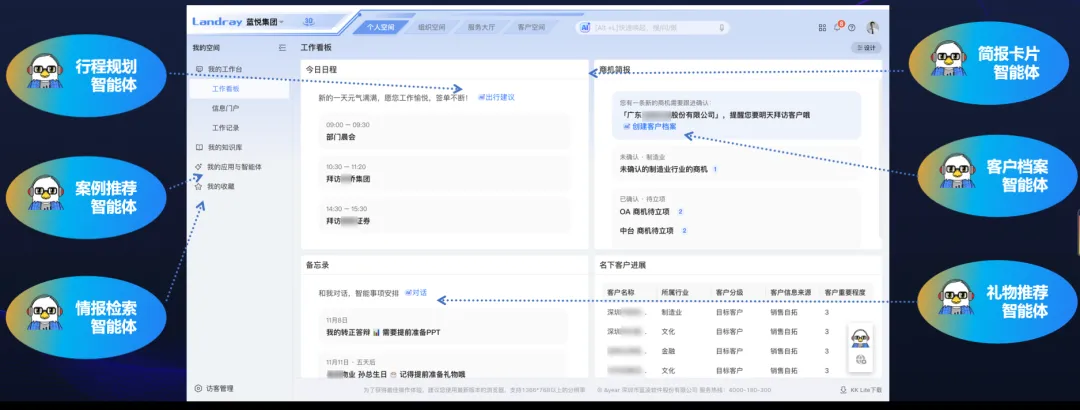Image resolution: width=1080 pixels, height=410 pixels.
Task: Click the 出行建议 link
Action: point(497,97)
